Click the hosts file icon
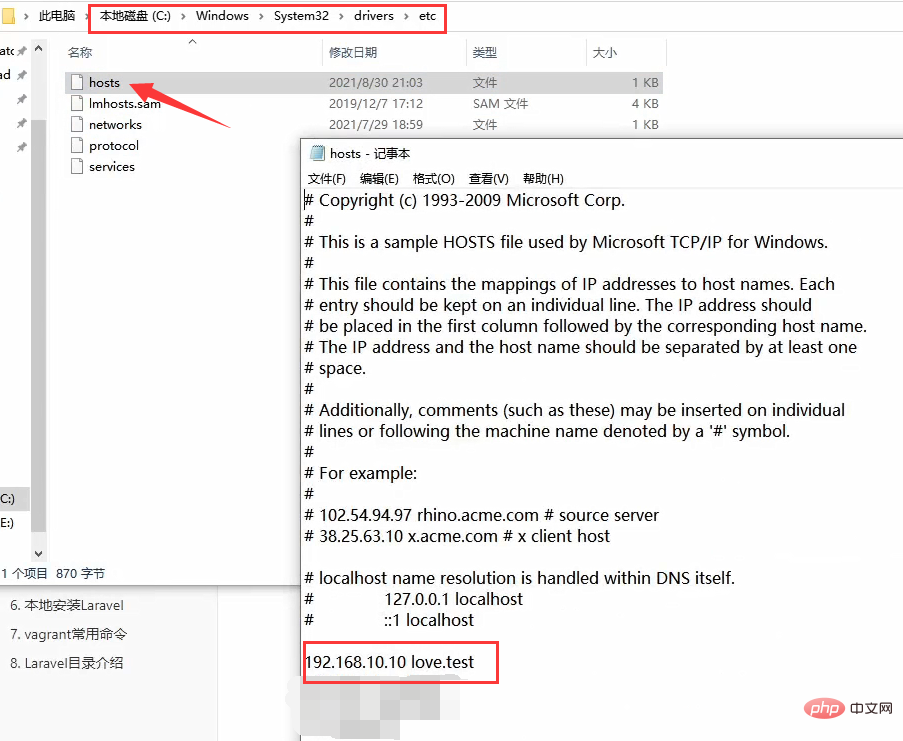Viewport: 903px width, 741px height. [78, 83]
